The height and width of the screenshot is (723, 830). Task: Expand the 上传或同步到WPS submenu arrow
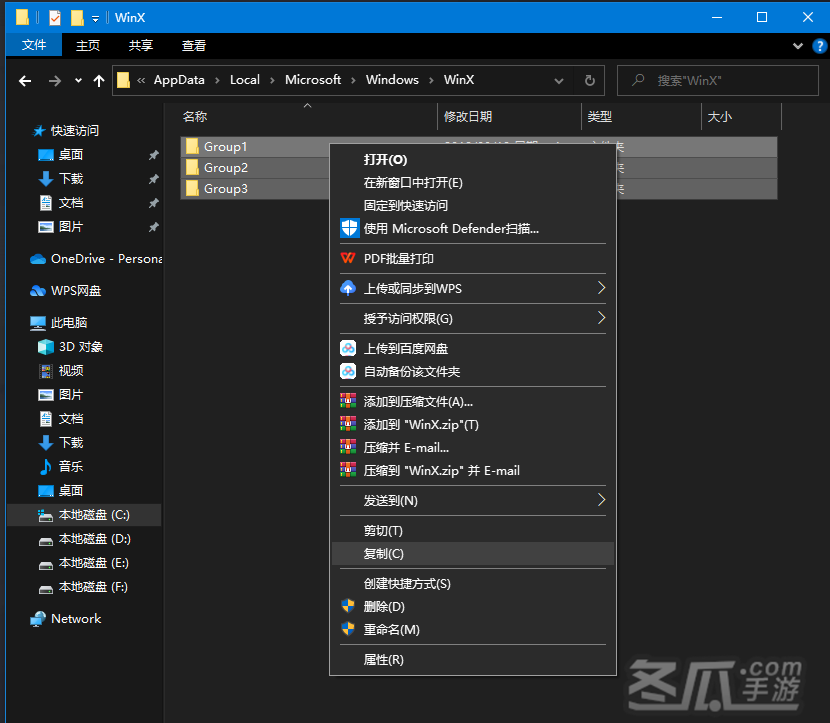point(601,288)
